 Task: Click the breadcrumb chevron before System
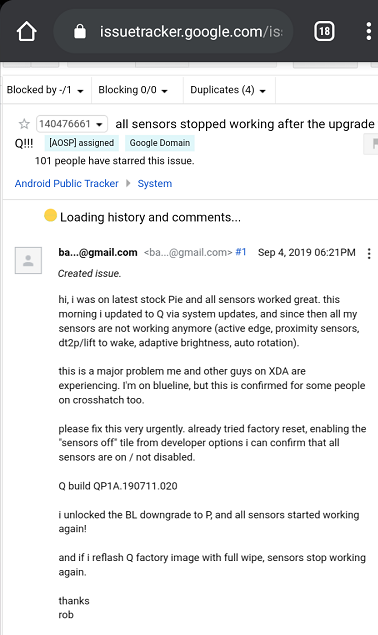(128, 183)
